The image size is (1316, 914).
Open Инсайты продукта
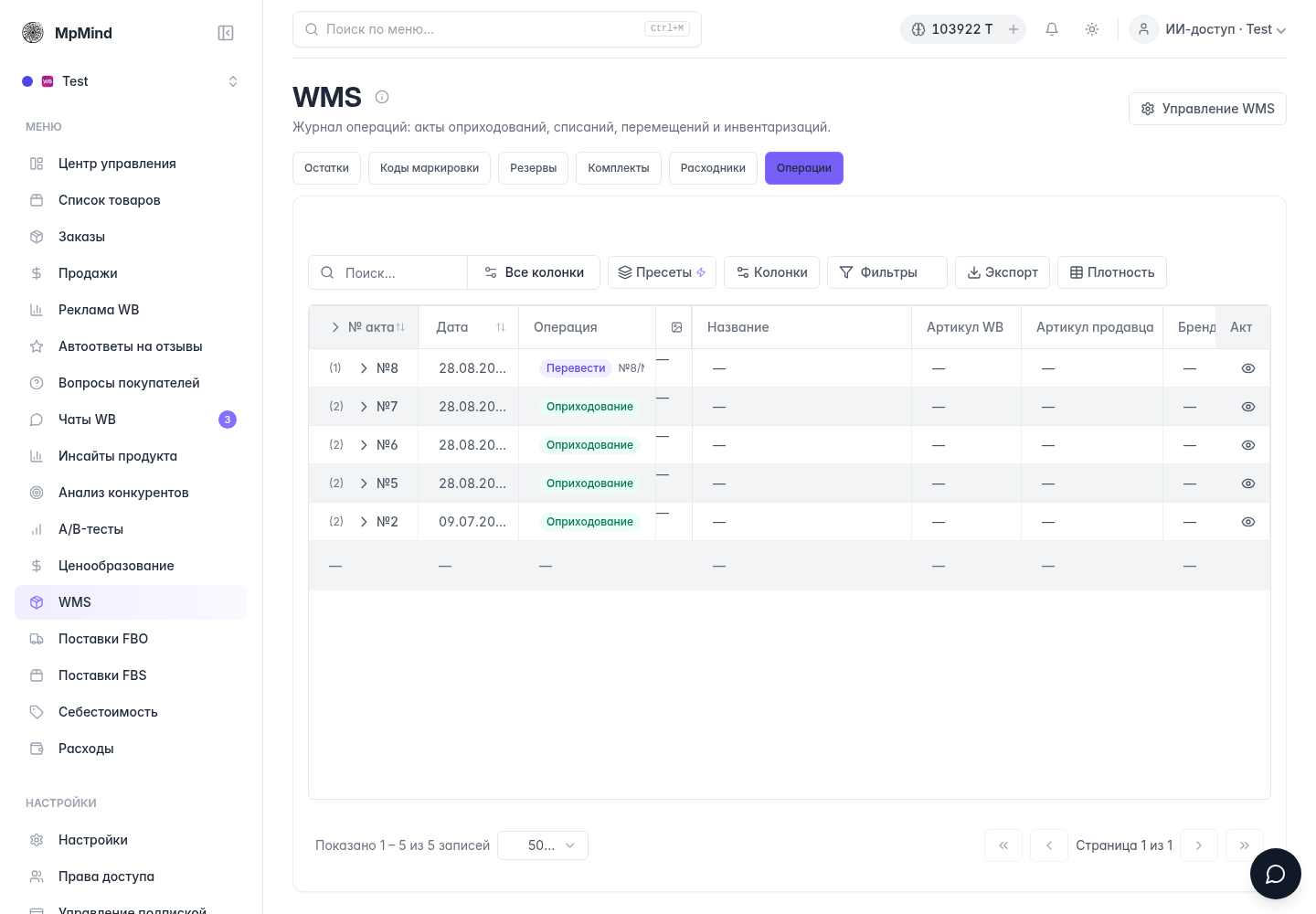131,456
